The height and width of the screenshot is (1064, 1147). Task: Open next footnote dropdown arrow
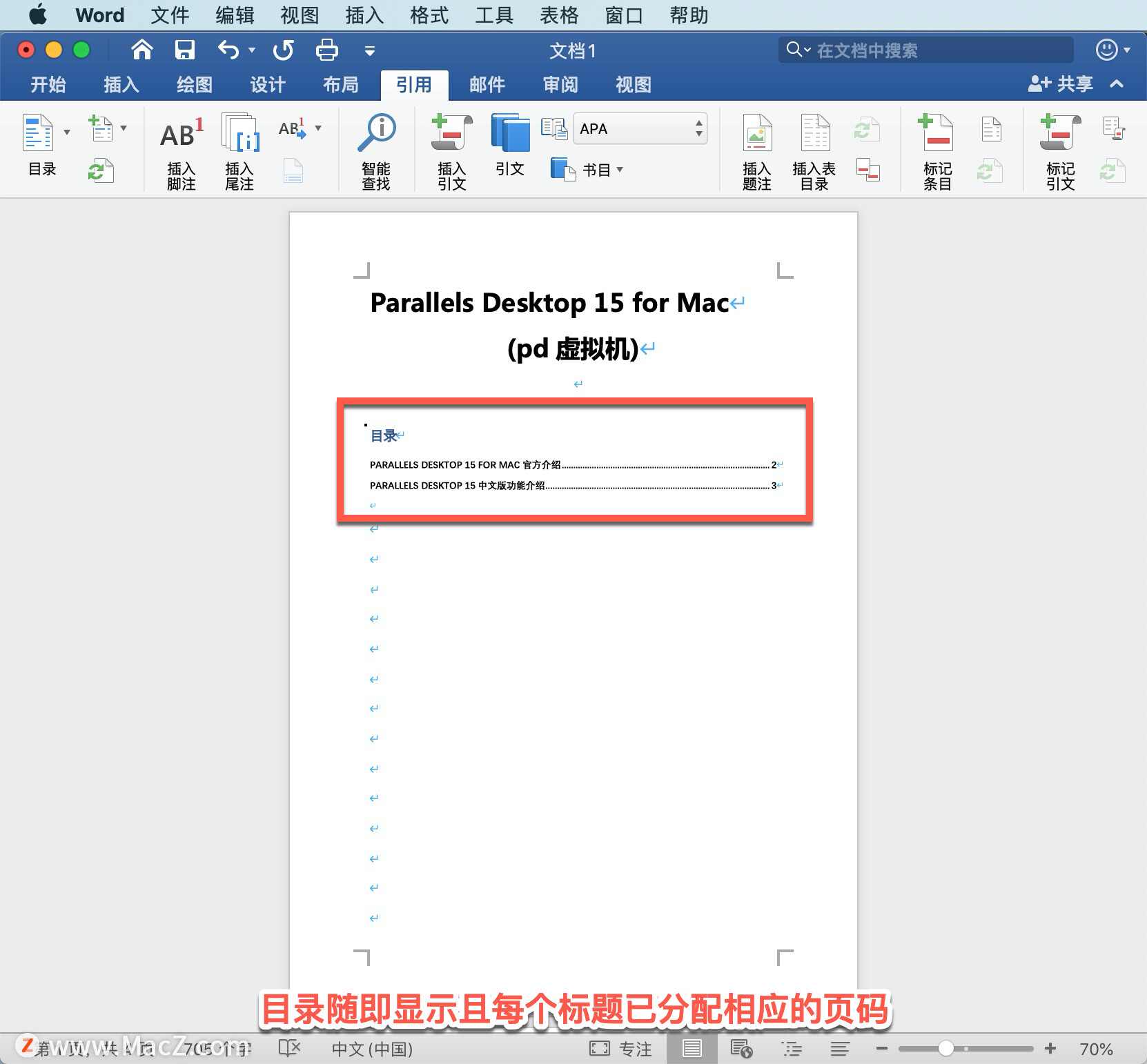click(318, 128)
